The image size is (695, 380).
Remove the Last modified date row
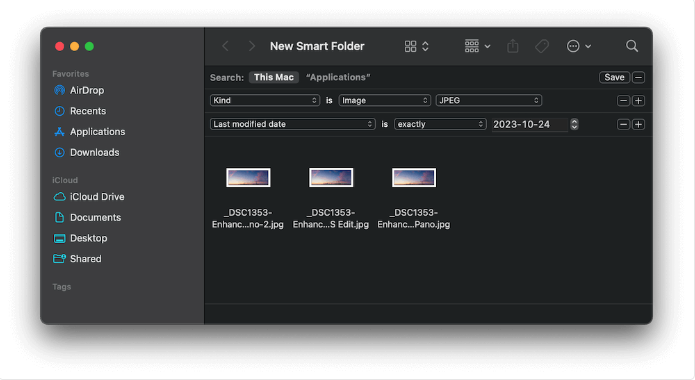(x=623, y=125)
